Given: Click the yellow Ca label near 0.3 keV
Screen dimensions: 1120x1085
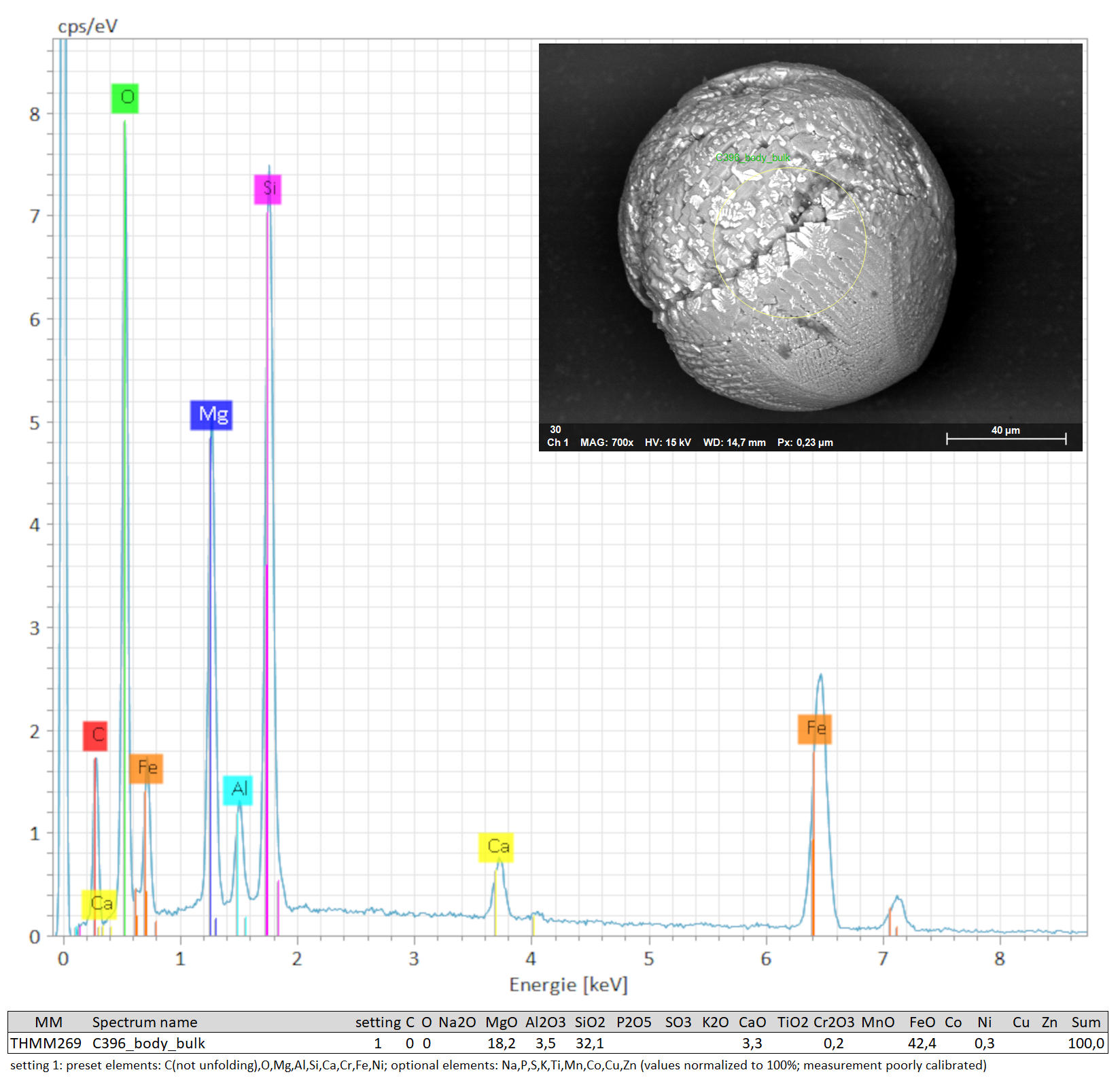Looking at the screenshot, I should click(x=99, y=904).
